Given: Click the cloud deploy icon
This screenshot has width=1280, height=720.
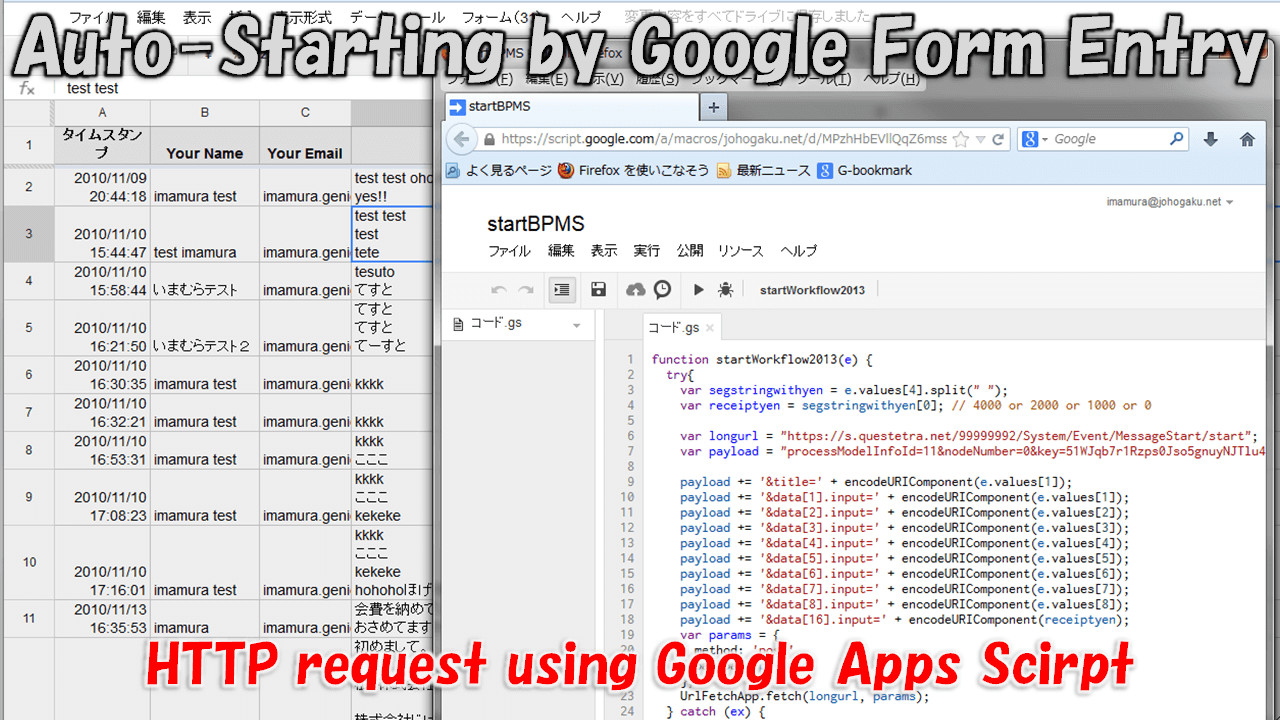Looking at the screenshot, I should 636,289.
